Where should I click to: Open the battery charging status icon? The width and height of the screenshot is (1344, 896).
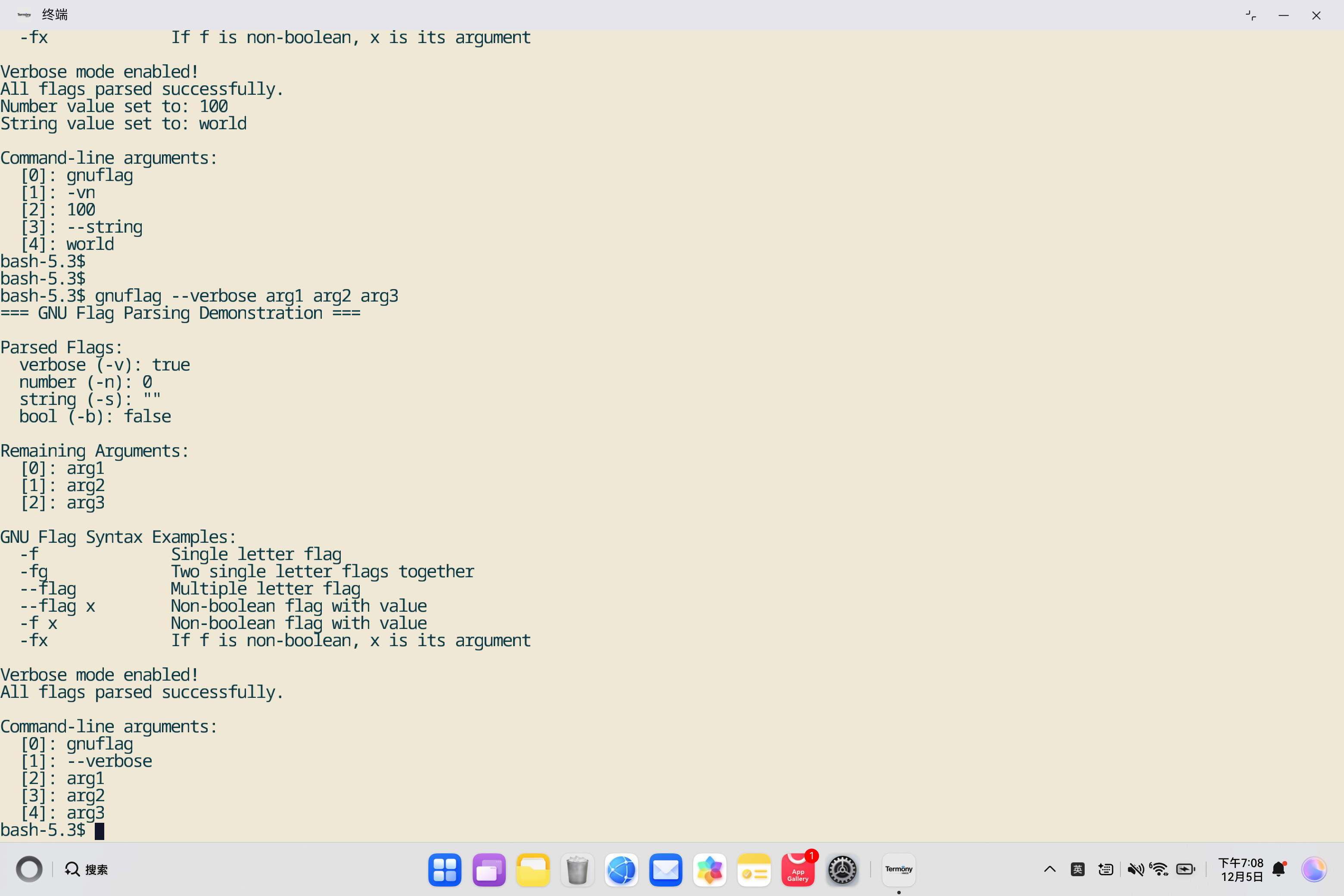pyautogui.click(x=1186, y=869)
